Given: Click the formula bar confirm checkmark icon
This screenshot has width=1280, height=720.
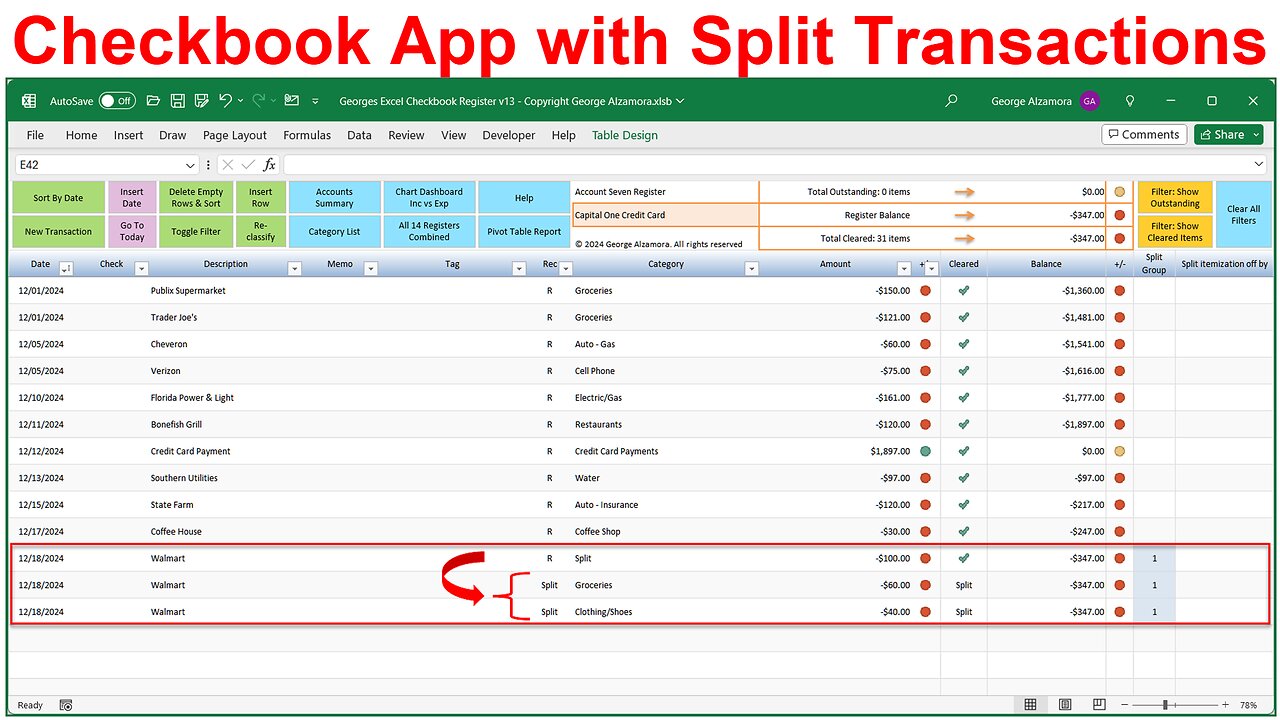Looking at the screenshot, I should [248, 165].
